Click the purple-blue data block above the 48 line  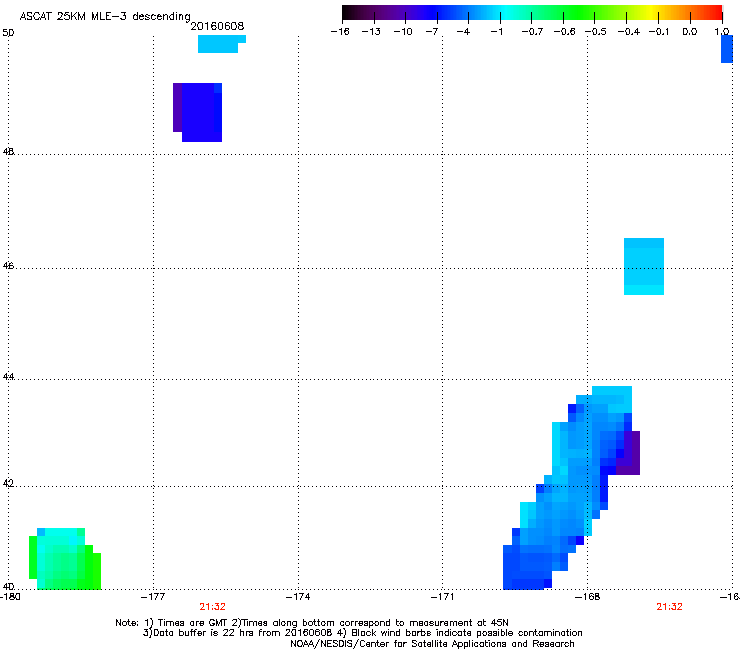198,112
